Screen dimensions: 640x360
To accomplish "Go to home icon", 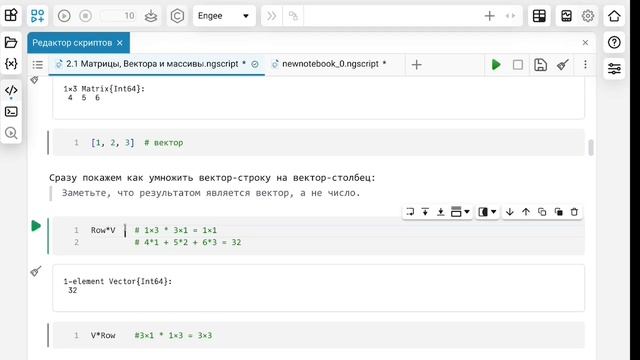I will point(614,16).
